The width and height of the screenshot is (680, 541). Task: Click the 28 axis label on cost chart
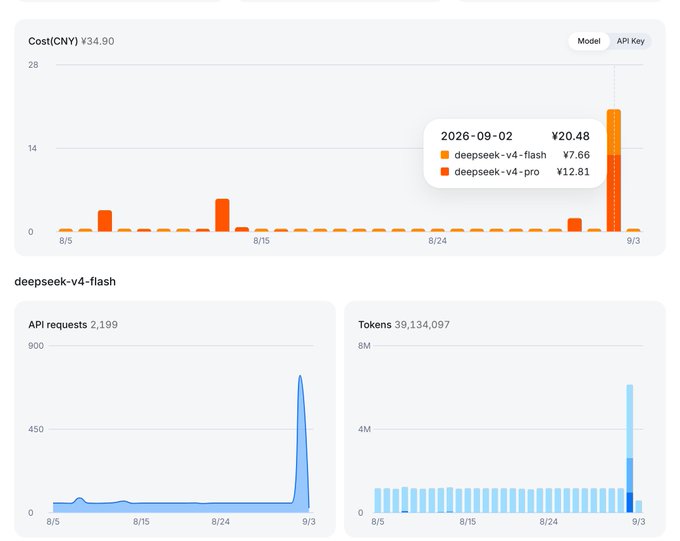pyautogui.click(x=33, y=65)
